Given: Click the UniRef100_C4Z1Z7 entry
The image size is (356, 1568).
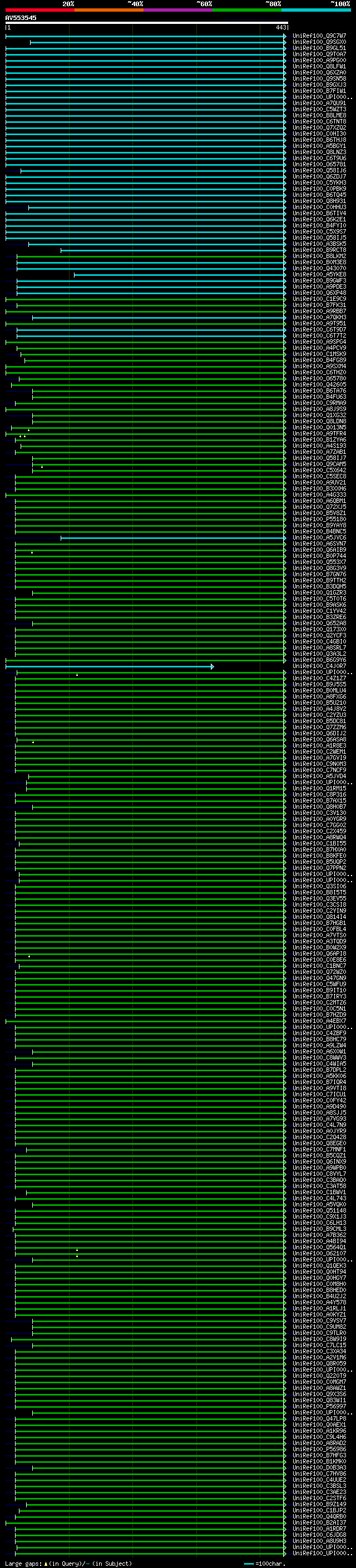Looking at the screenshot, I should 319,678.
